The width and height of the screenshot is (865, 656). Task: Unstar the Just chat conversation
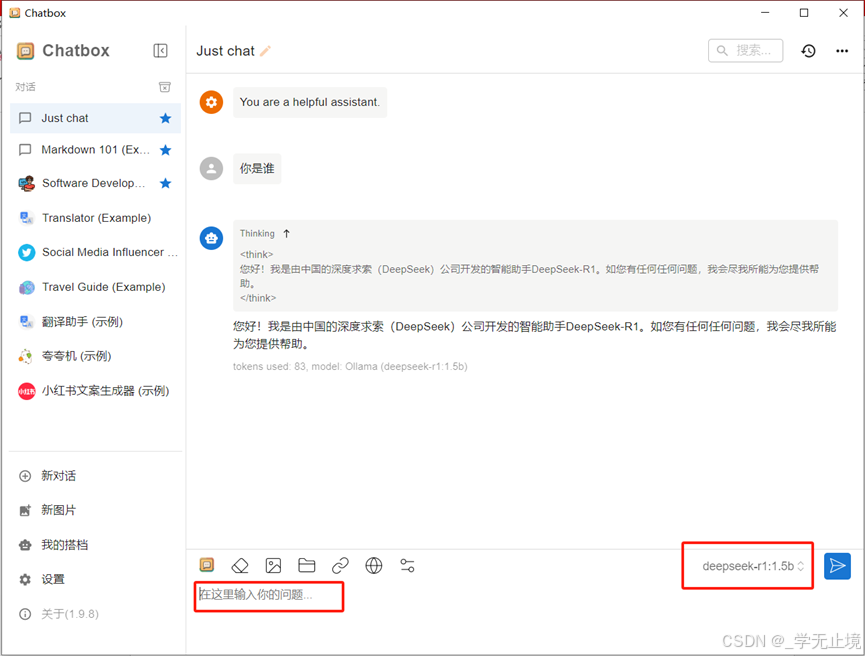[165, 118]
